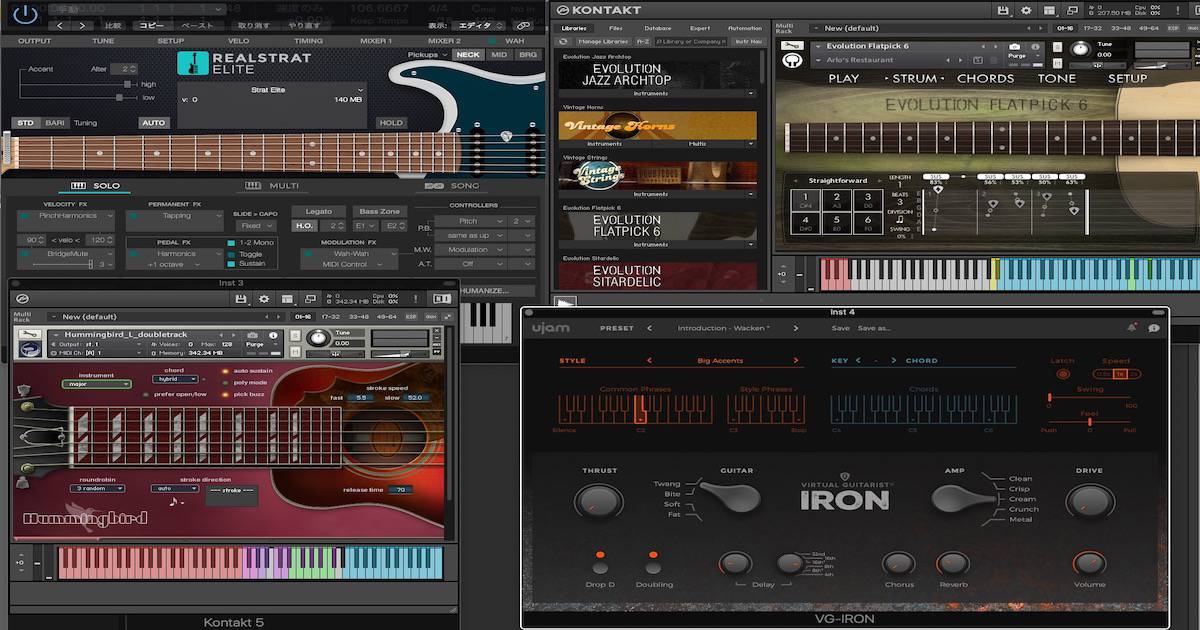Click the Library or Company search field
This screenshot has height=630, width=1200.
pos(690,41)
